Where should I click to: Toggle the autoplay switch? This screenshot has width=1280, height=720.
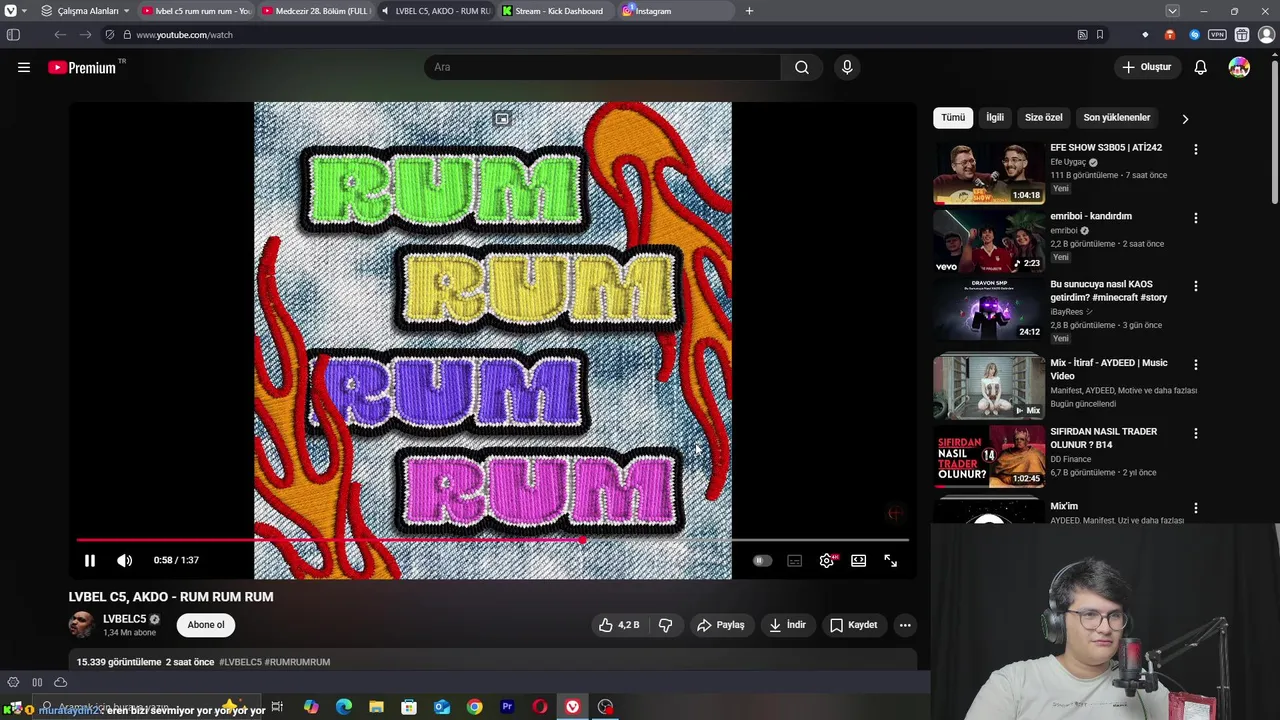tap(762, 561)
